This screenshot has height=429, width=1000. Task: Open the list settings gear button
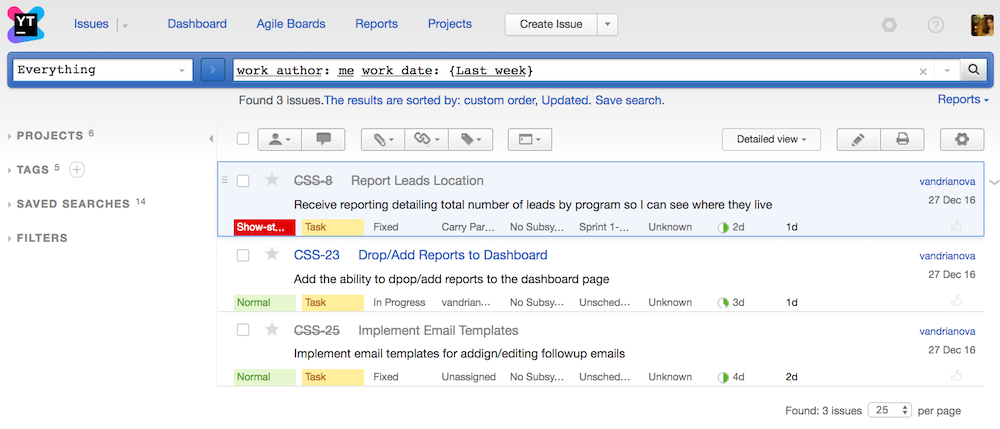click(962, 140)
